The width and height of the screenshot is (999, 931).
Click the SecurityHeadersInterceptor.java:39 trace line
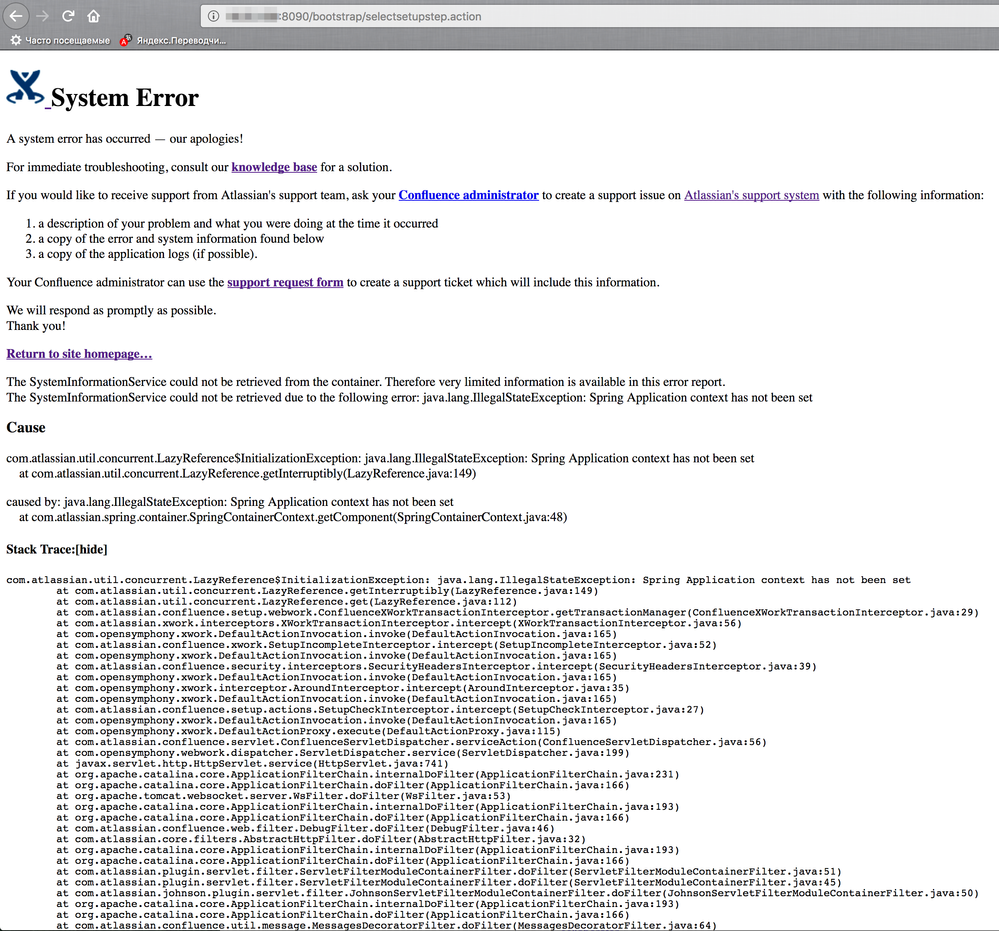click(x=436, y=667)
